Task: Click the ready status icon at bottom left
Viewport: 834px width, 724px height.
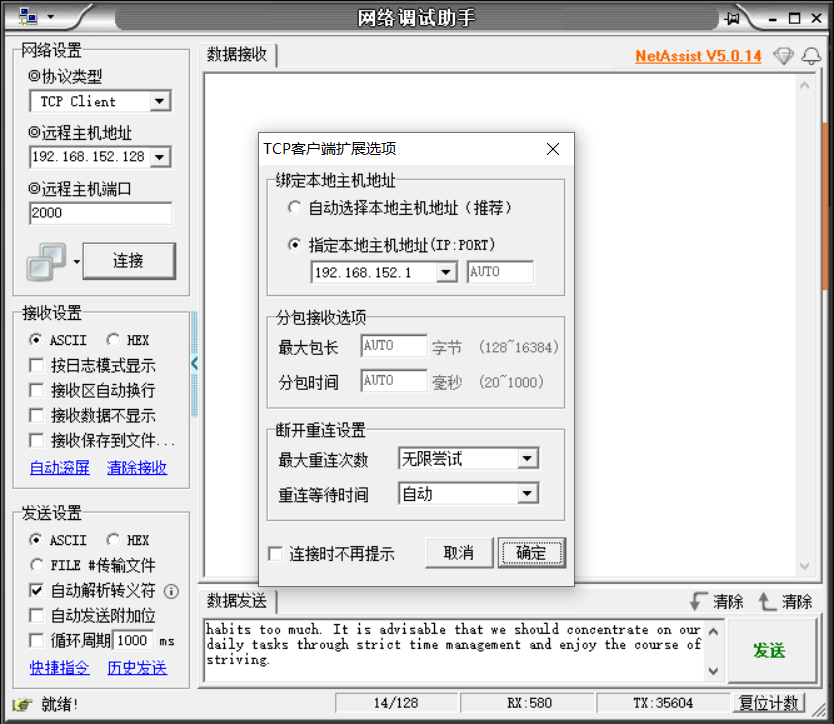Action: click(22, 704)
